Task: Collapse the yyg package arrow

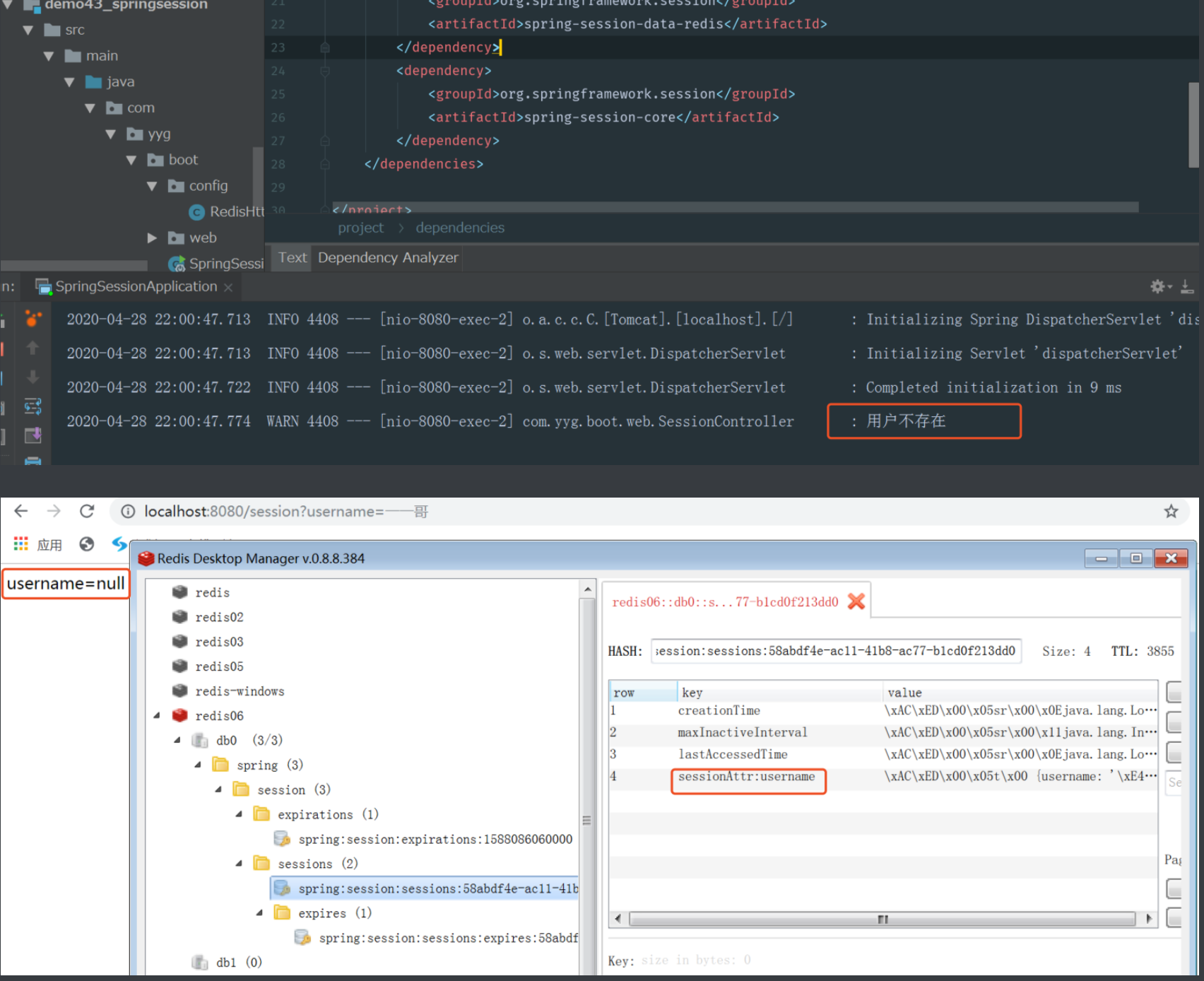Action: (111, 134)
